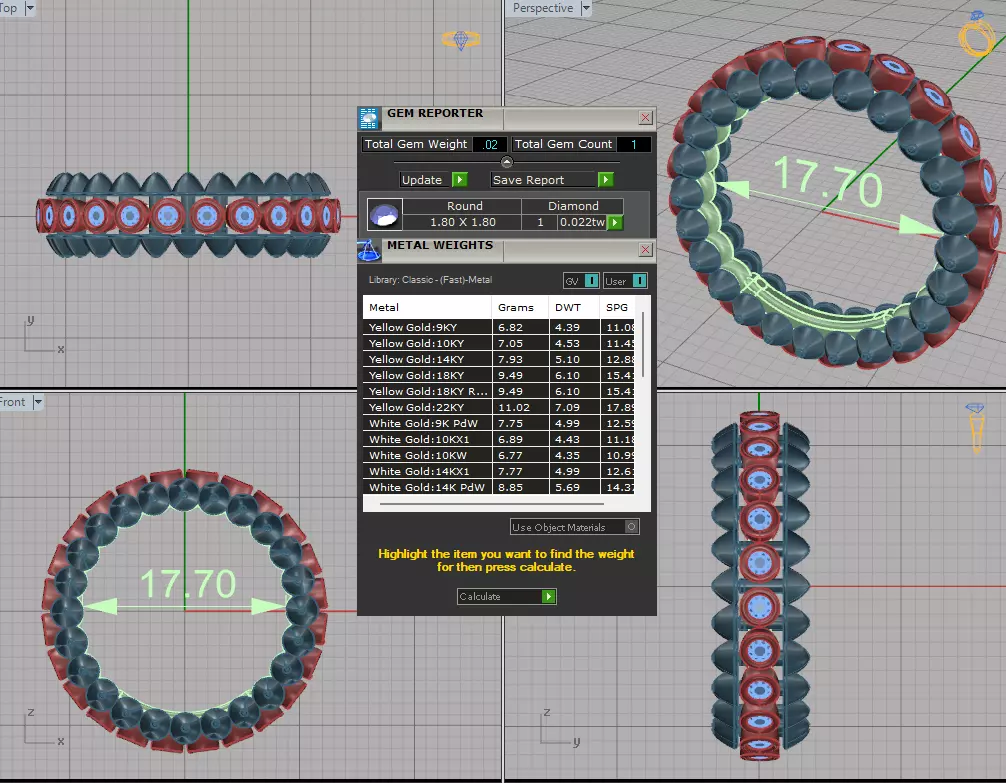Close the Gem Reporter panel
Image resolution: width=1006 pixels, height=783 pixels.
coord(645,117)
